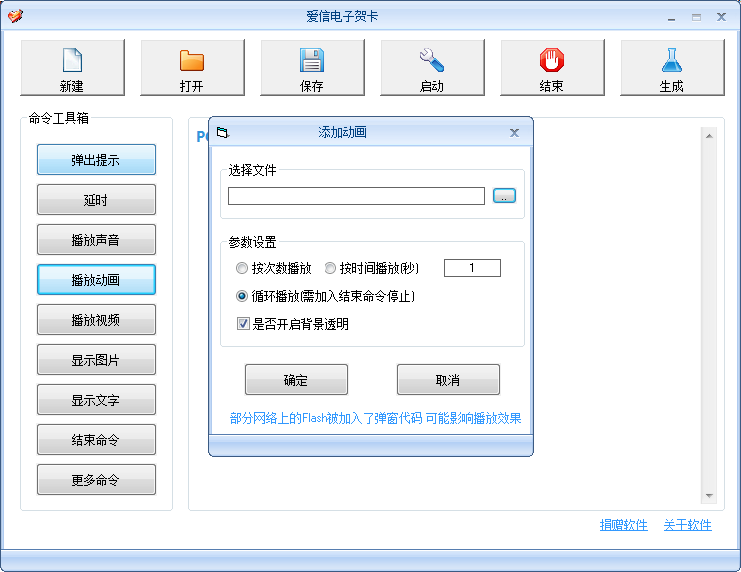The height and width of the screenshot is (572, 741).
Task: Click the 延时 delay command button
Action: coord(96,199)
